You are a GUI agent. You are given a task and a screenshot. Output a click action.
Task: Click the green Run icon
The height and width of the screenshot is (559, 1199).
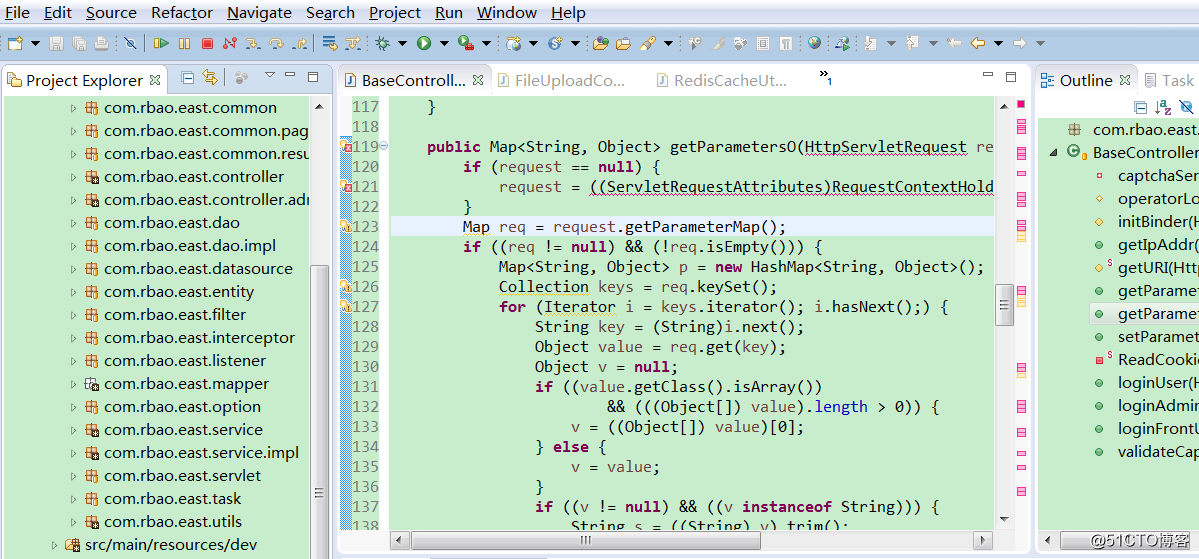pyautogui.click(x=424, y=44)
